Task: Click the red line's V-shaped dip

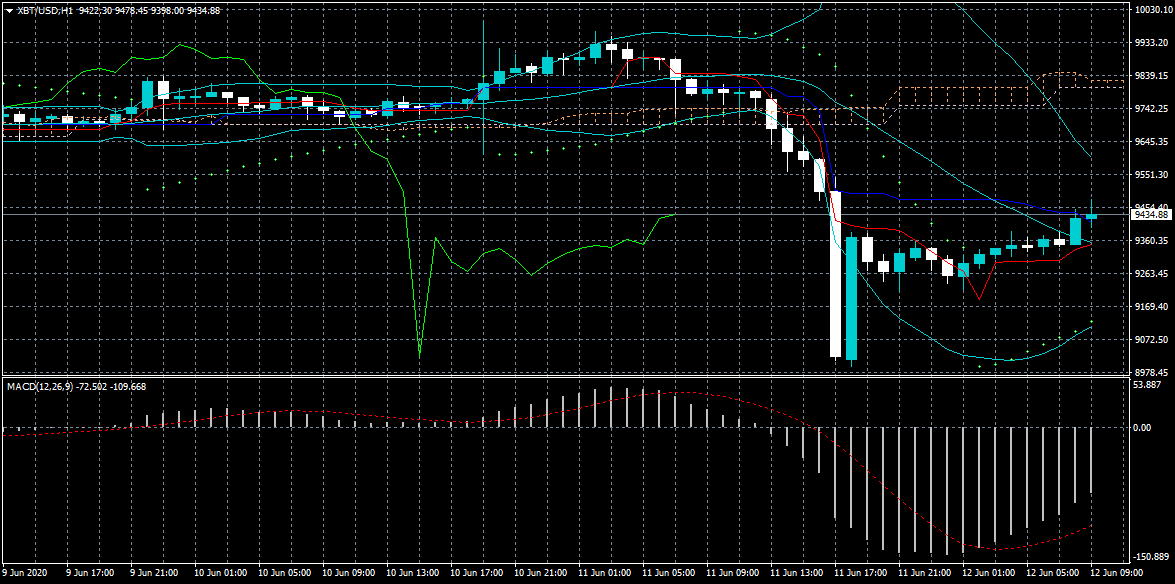Action: point(978,296)
